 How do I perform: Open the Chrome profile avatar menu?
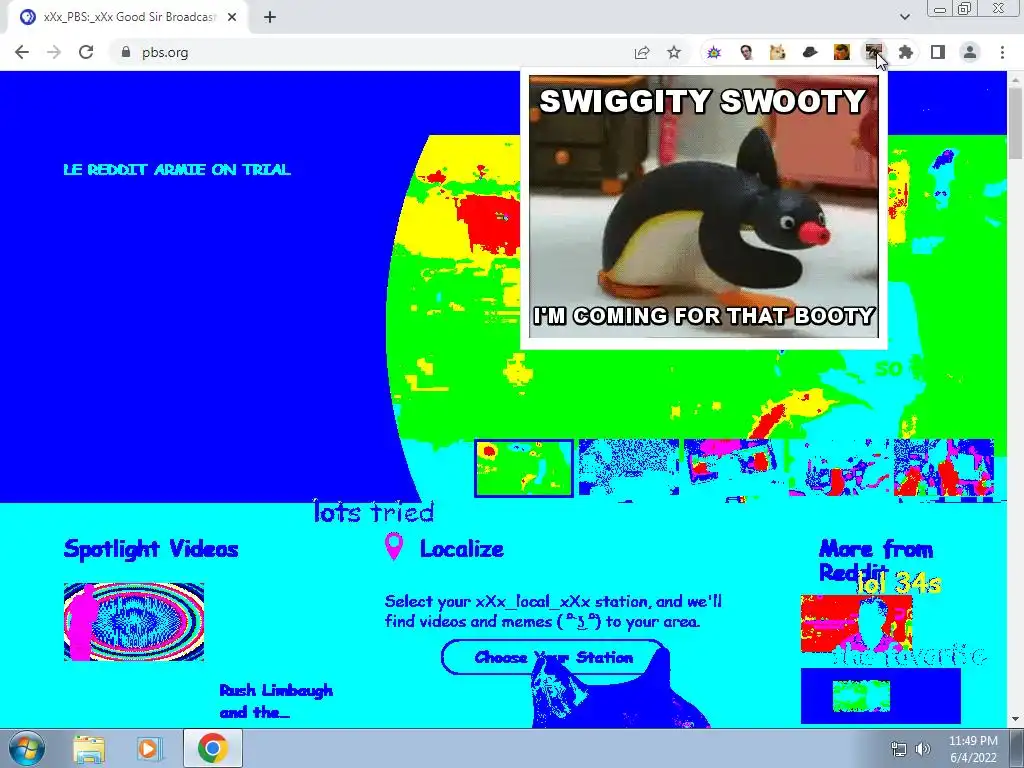970,52
